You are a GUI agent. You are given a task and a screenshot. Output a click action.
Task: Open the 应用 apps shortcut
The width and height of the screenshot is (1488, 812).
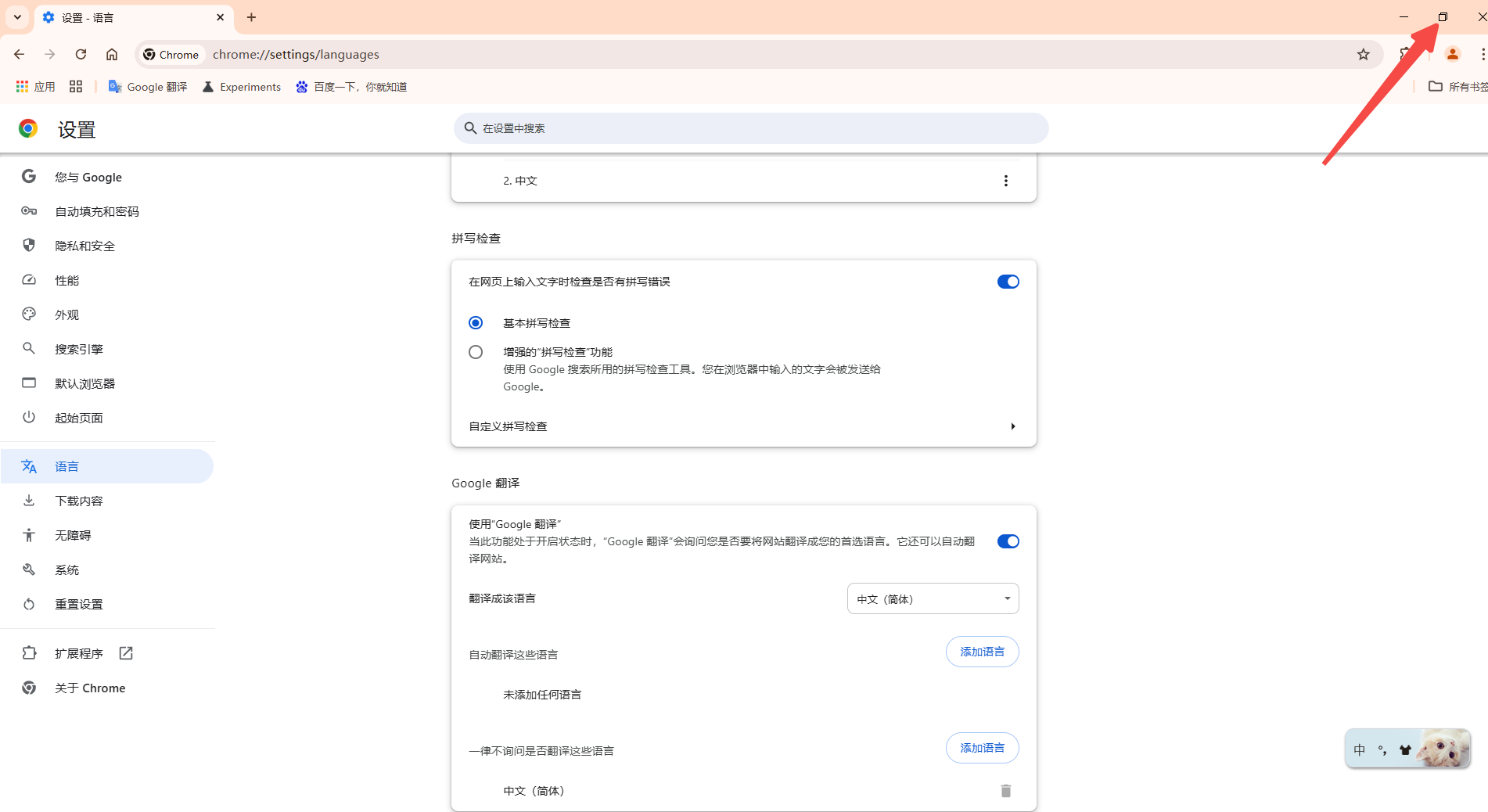click(x=35, y=87)
